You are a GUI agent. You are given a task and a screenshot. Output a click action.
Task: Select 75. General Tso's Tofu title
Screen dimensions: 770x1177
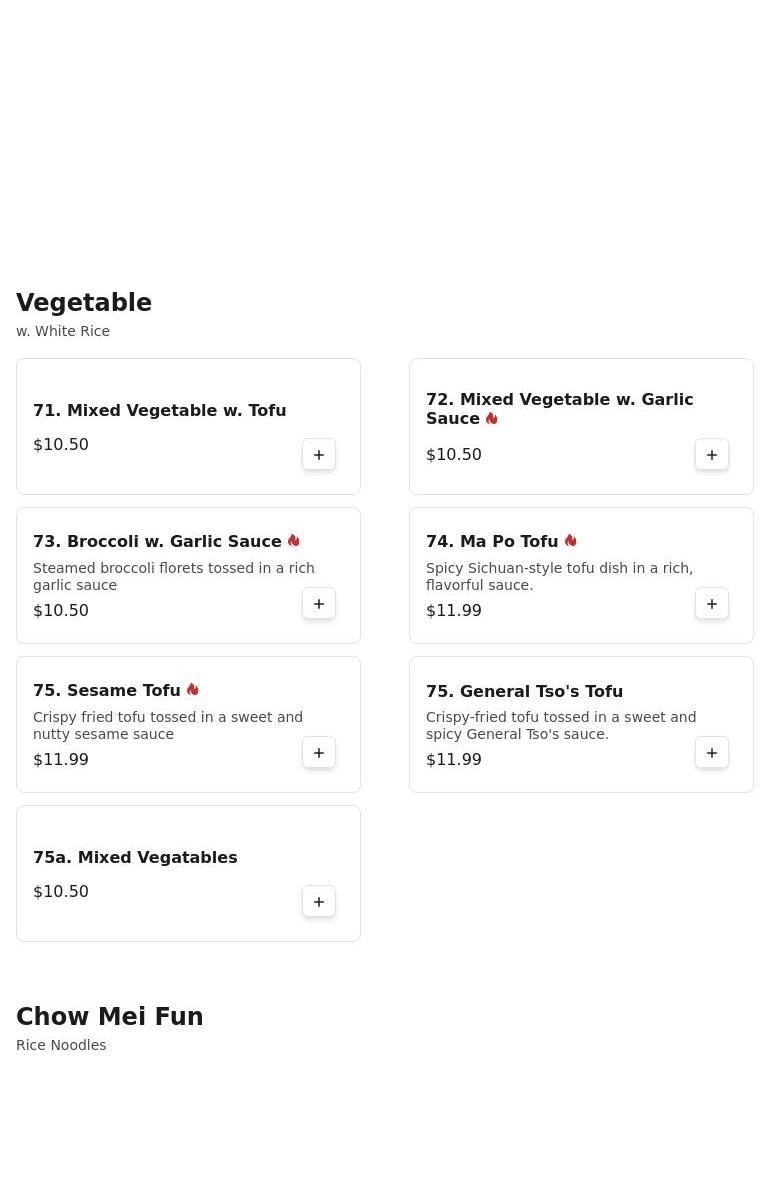pos(524,691)
